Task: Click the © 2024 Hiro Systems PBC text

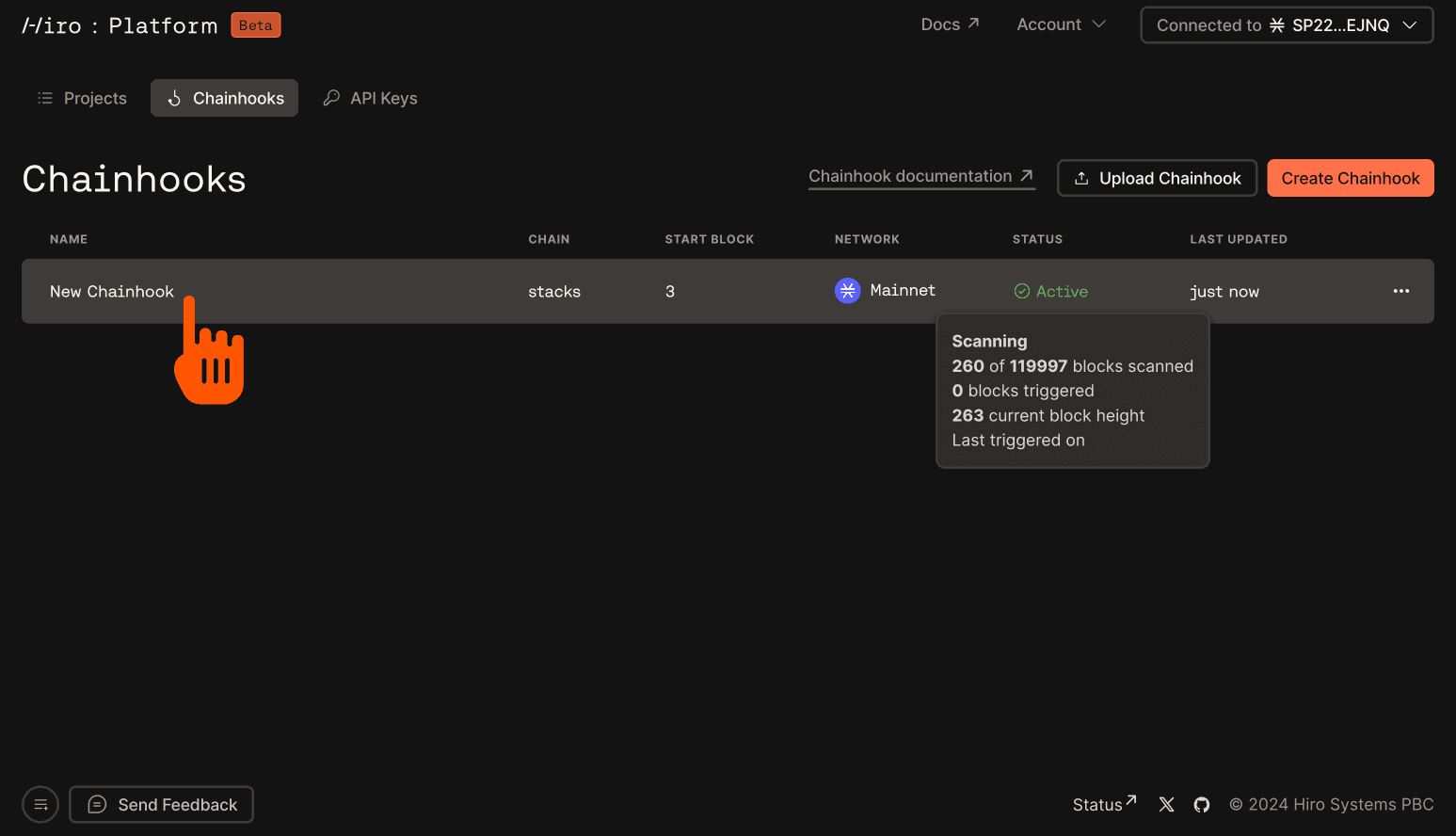Action: pos(1332,804)
